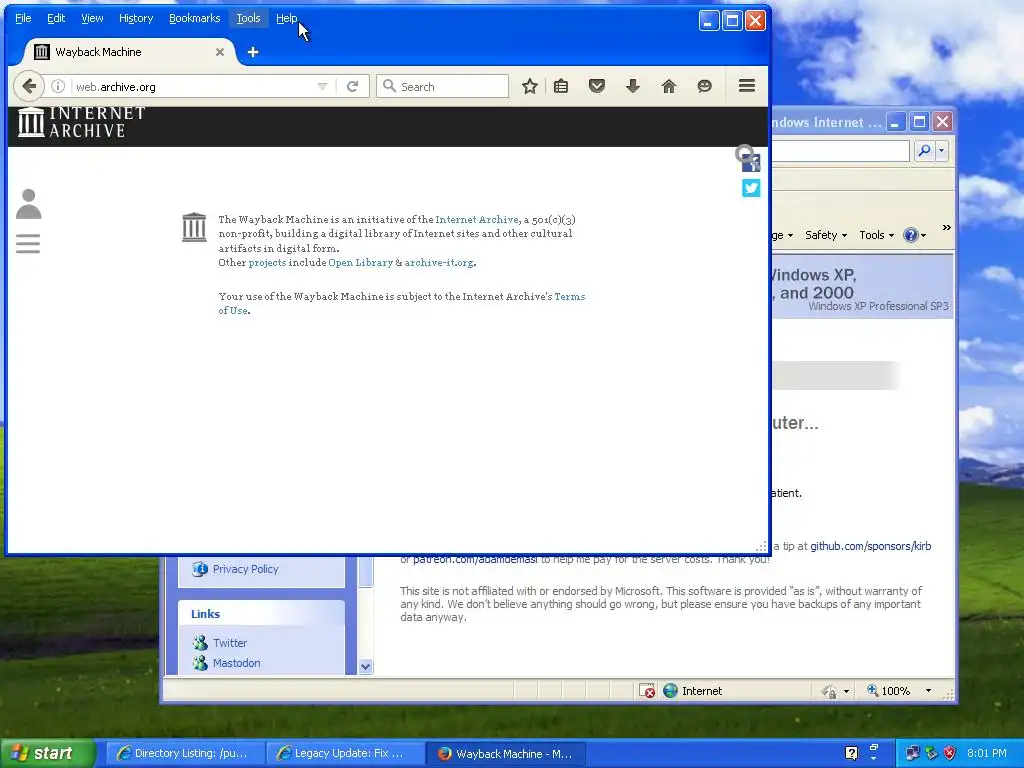Open the Hello chat smiley icon
This screenshot has height=768, width=1024.
[x=705, y=86]
